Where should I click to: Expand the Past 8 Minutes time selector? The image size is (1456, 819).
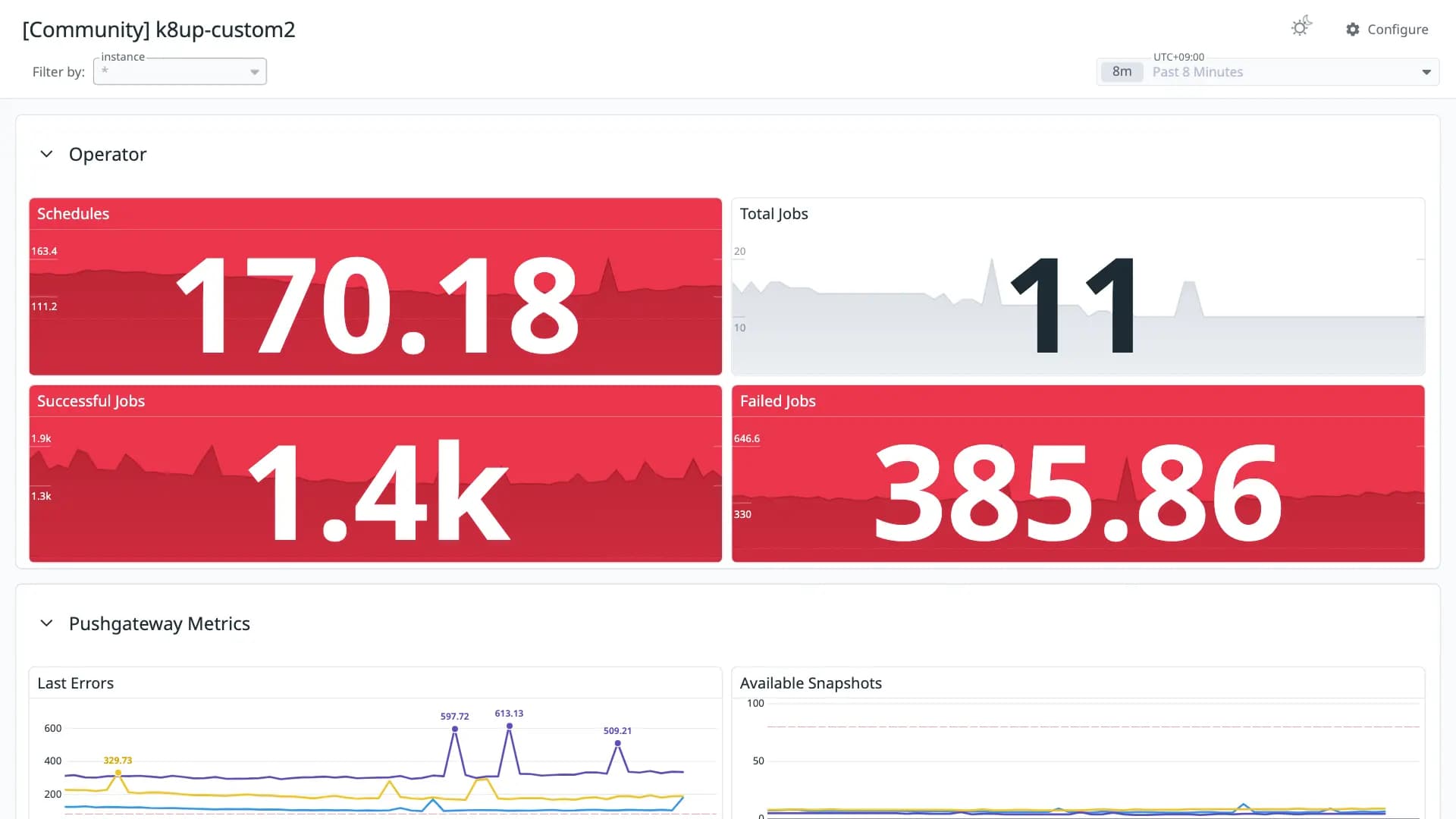(x=1268, y=72)
